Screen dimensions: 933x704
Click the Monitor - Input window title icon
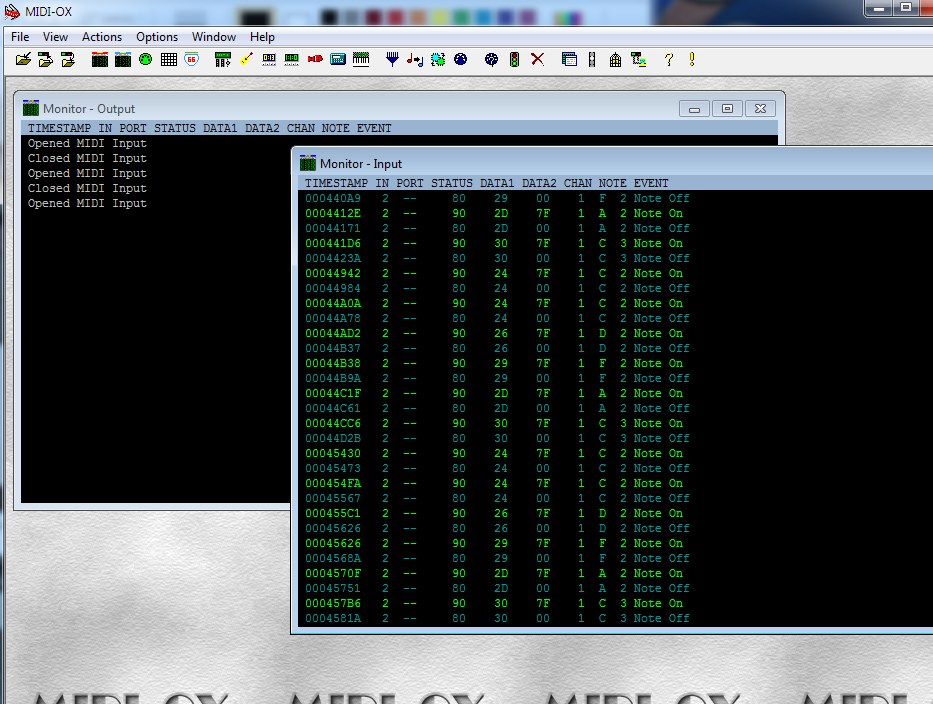coord(308,163)
